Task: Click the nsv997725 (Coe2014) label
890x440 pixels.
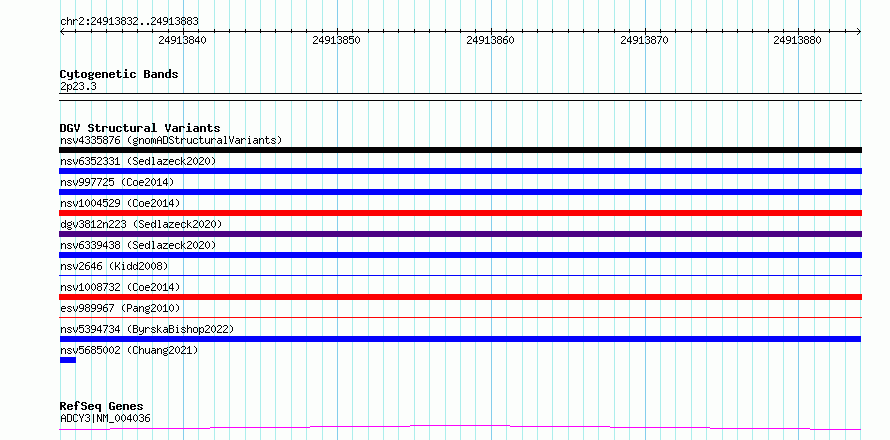Action: pyautogui.click(x=117, y=182)
